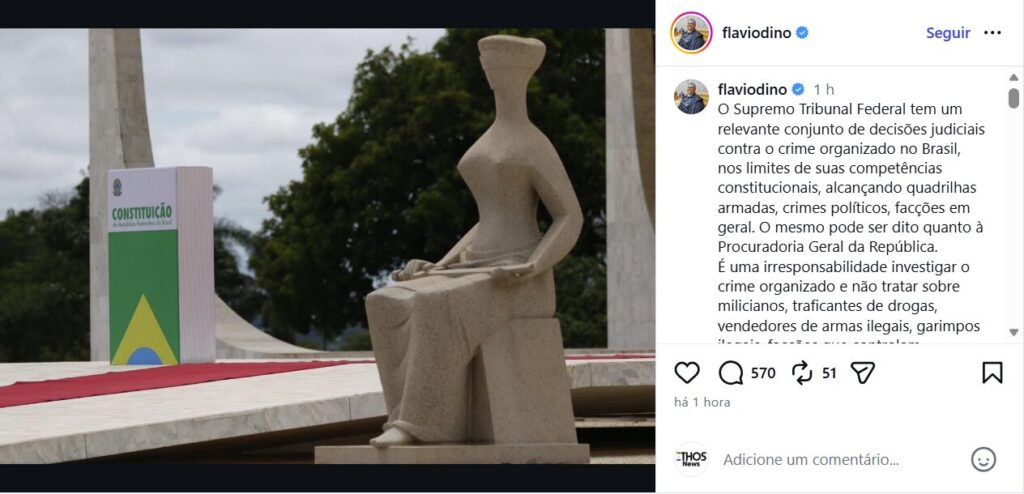
Task: Save post with bookmark icon
Action: pyautogui.click(x=992, y=373)
